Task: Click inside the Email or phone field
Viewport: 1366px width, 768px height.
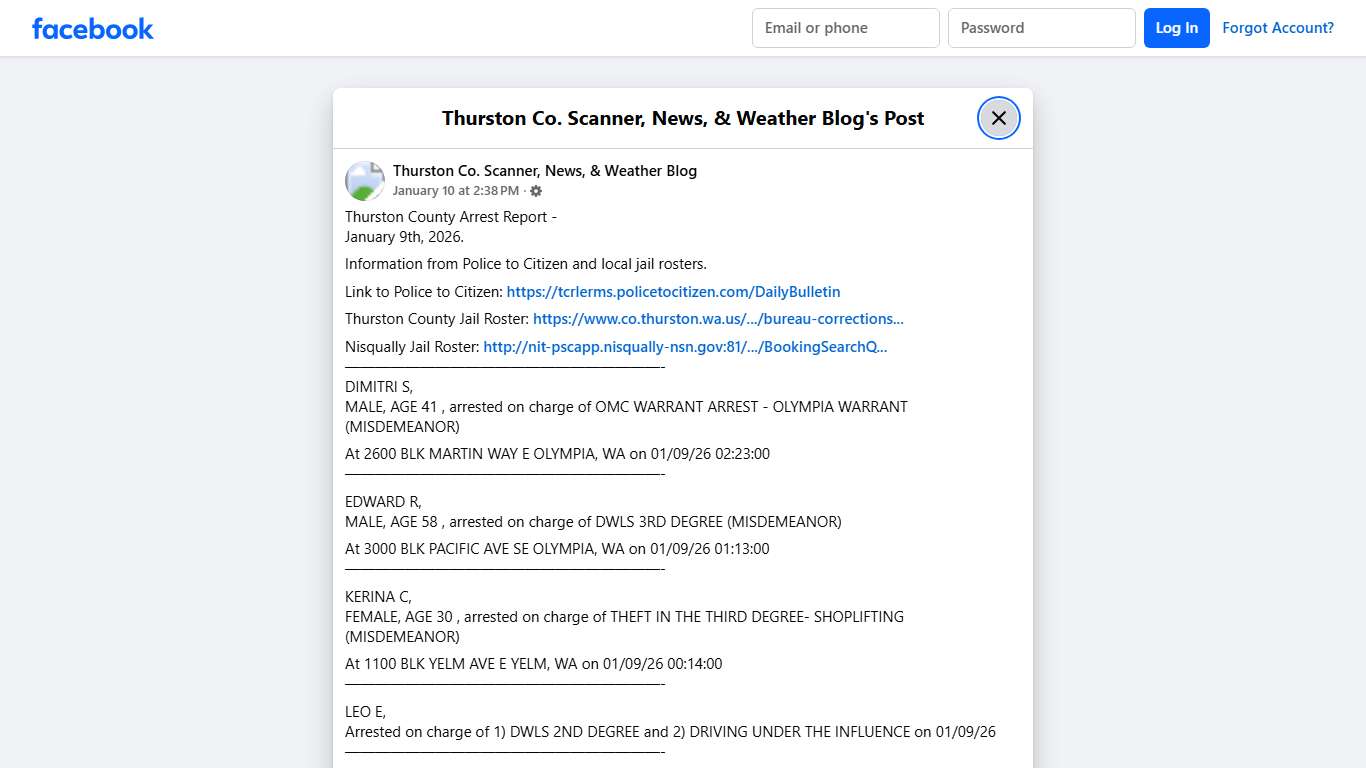Action: point(845,28)
